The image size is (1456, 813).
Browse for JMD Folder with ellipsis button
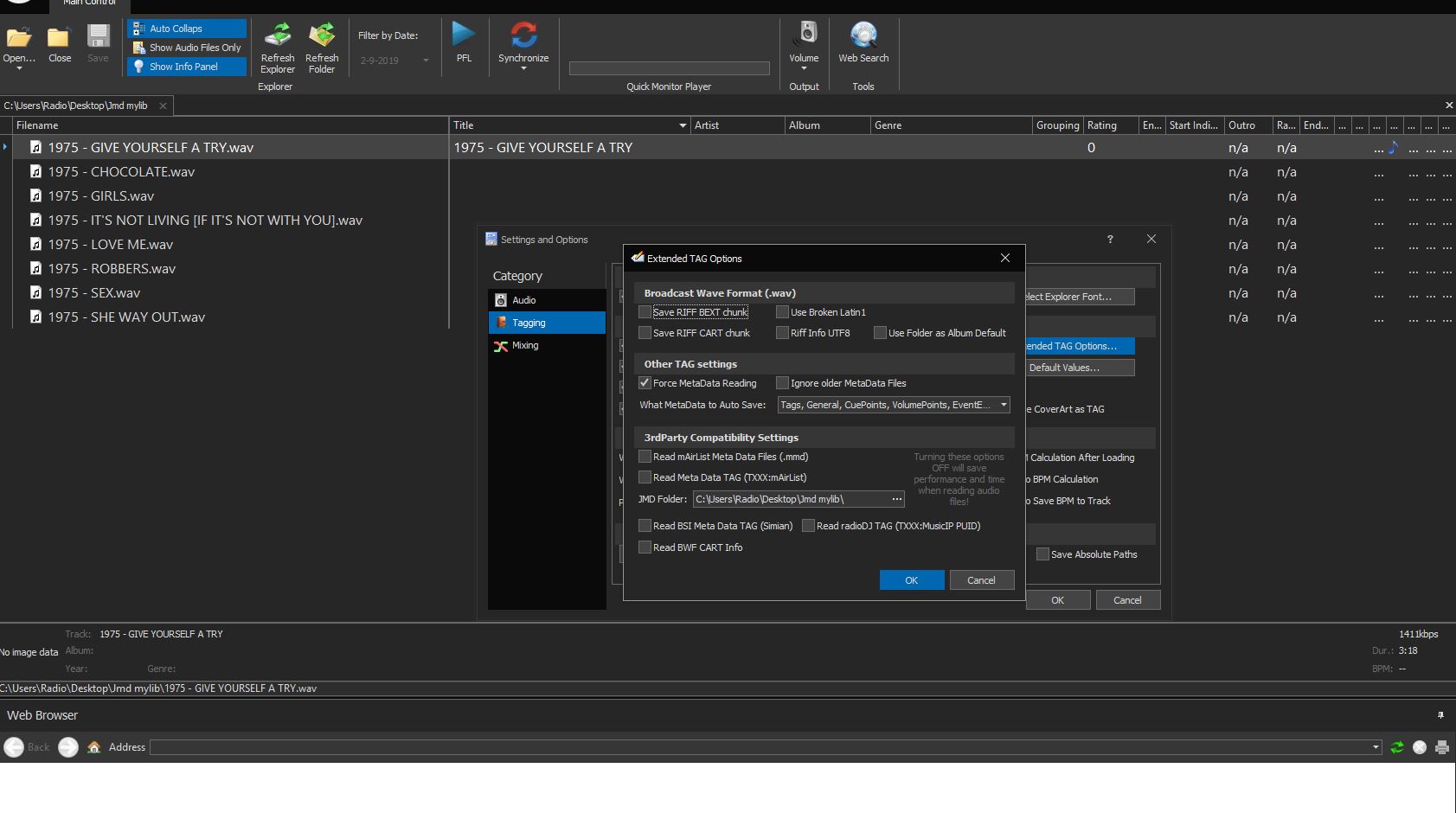897,499
